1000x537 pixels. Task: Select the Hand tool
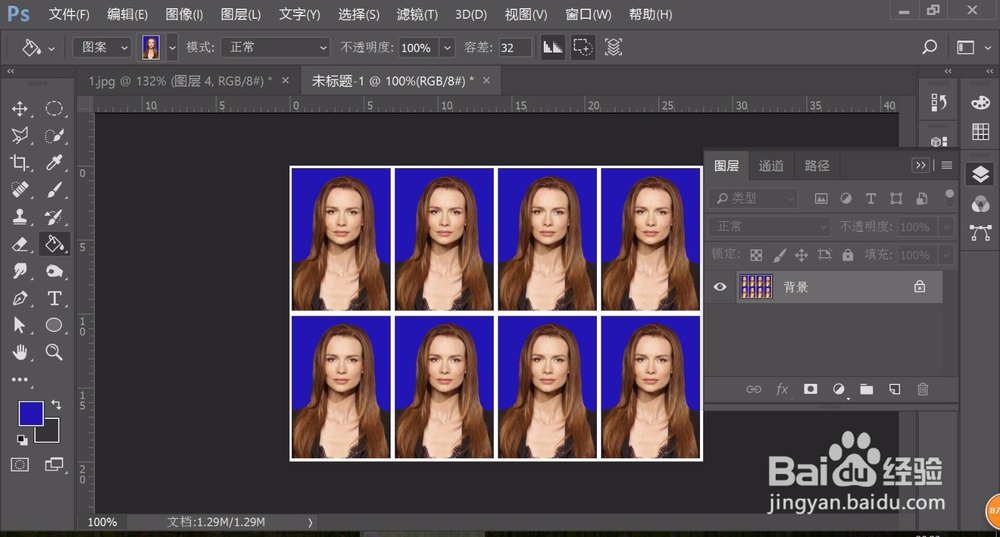click(20, 352)
